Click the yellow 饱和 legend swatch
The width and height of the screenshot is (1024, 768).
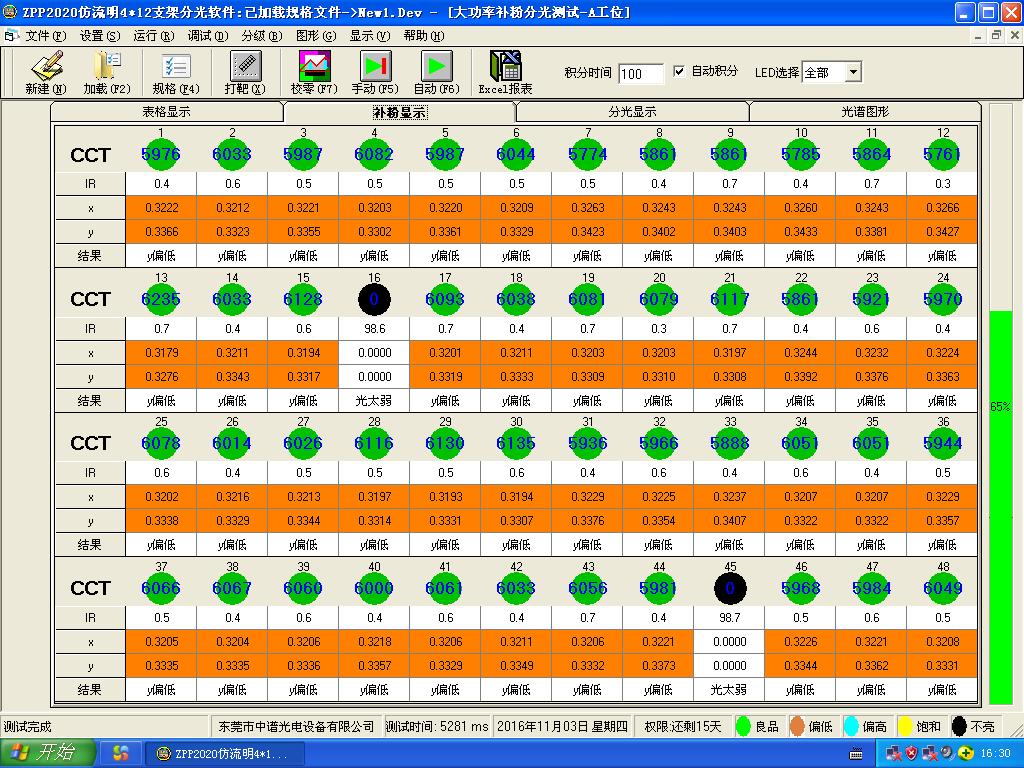click(905, 726)
